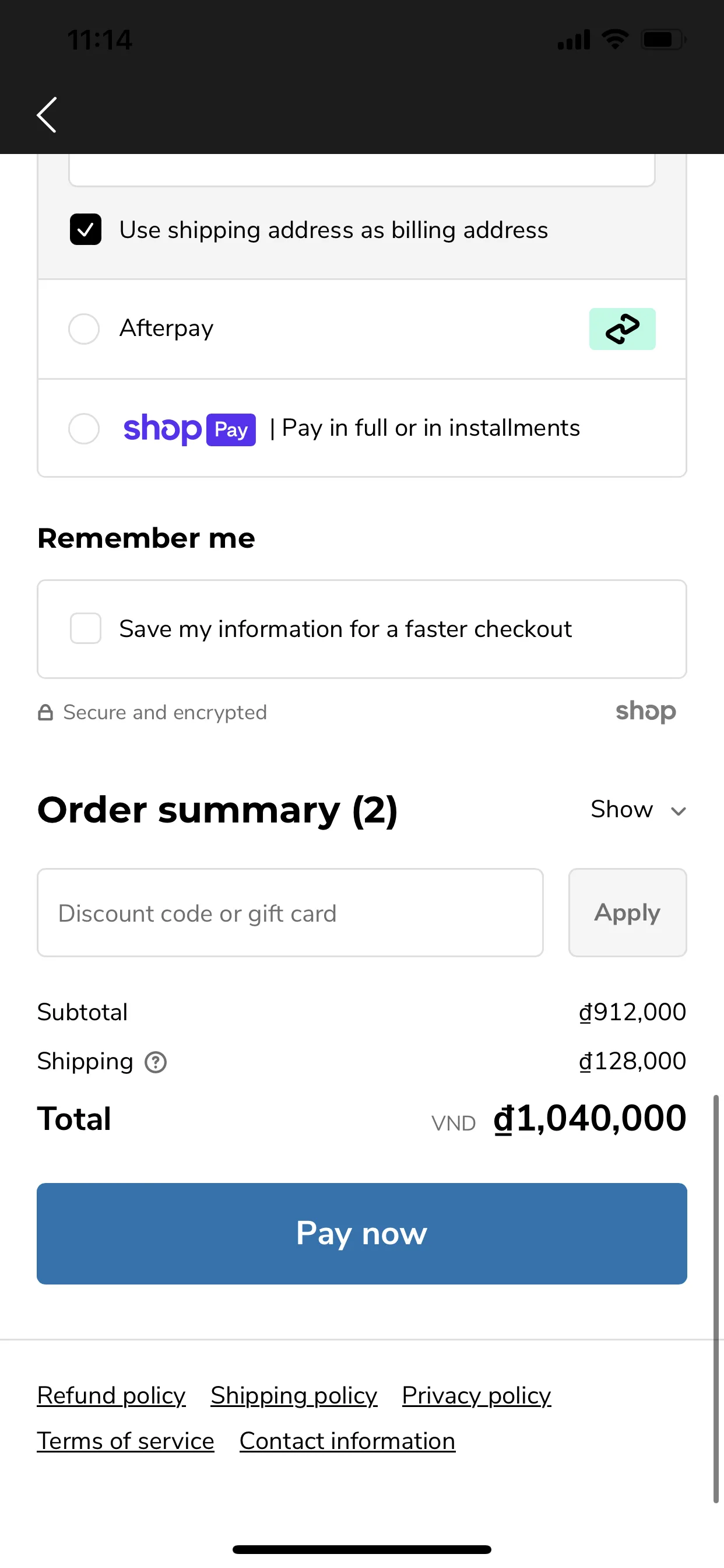Click the Shop Pay logo

click(189, 429)
